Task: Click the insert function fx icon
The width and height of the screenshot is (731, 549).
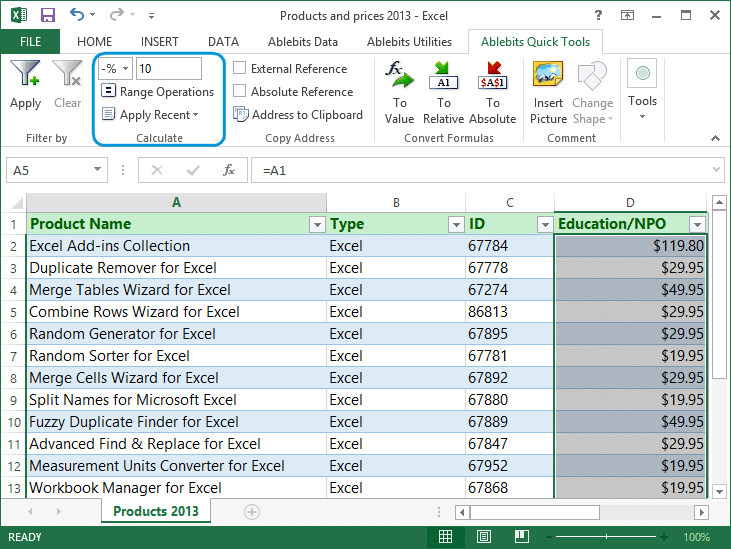Action: pyautogui.click(x=229, y=170)
